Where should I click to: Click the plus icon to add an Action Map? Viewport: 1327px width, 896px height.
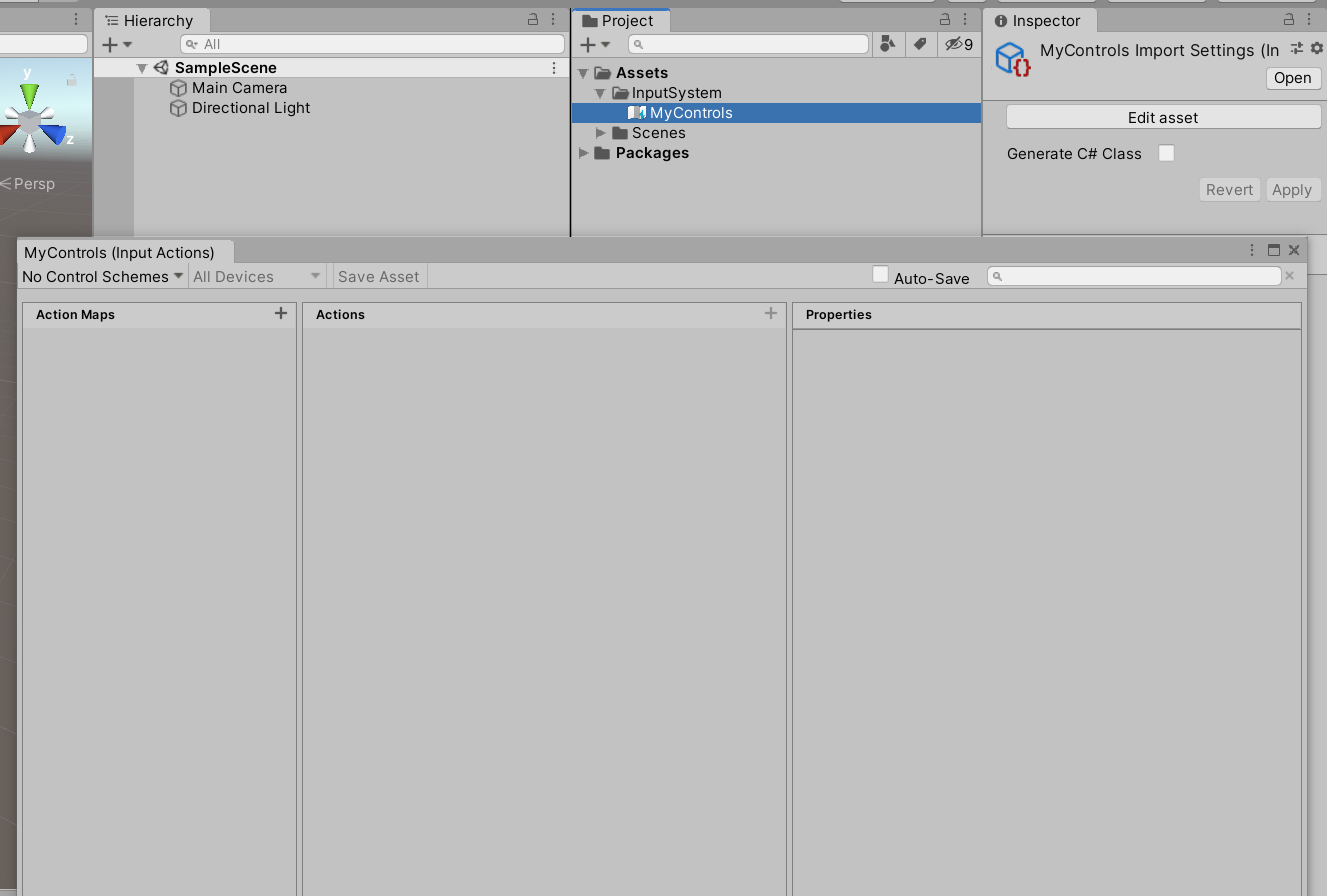280,313
